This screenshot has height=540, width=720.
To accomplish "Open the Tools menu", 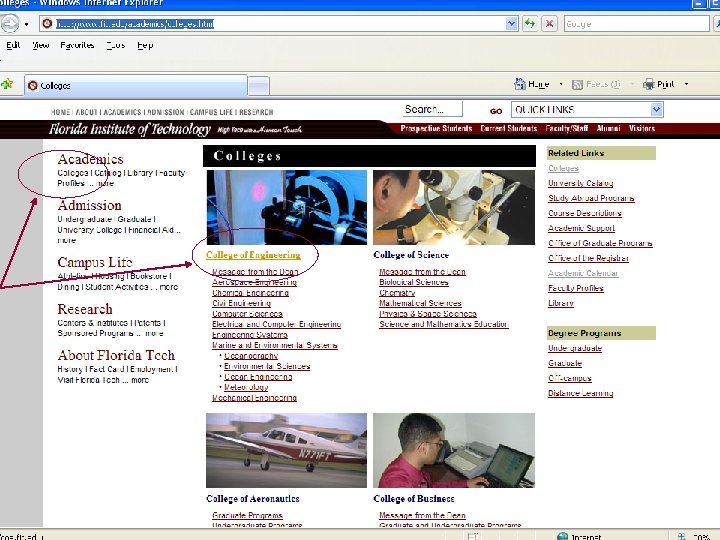I will (x=116, y=45).
